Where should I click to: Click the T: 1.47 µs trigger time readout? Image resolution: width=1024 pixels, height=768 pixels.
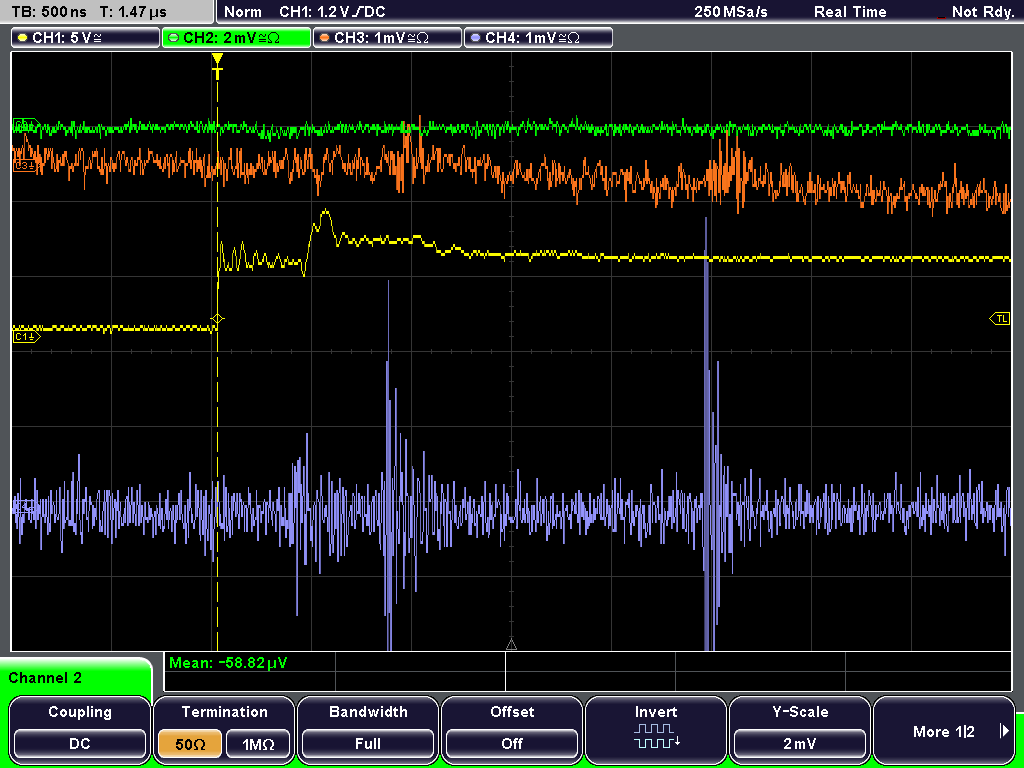(134, 12)
